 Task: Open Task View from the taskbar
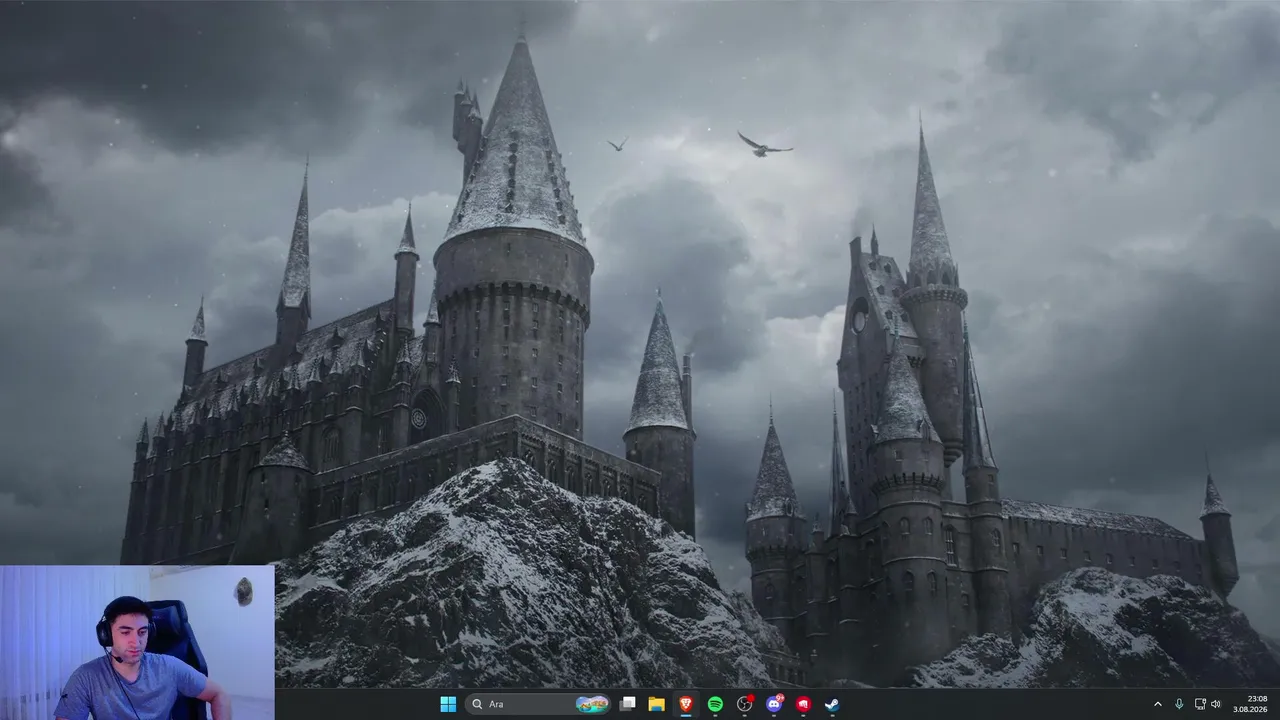628,704
